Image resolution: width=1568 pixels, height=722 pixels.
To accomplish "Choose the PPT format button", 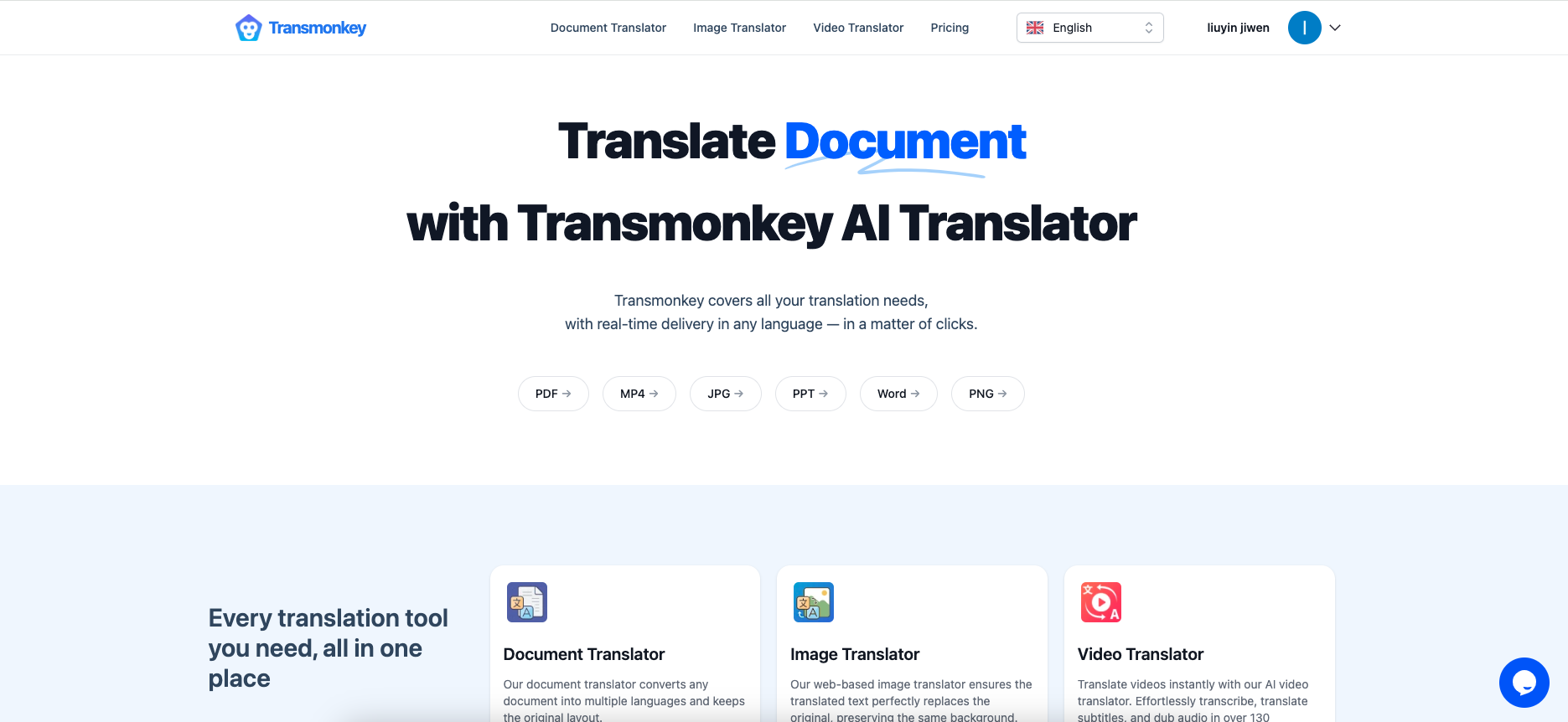I will (x=810, y=394).
